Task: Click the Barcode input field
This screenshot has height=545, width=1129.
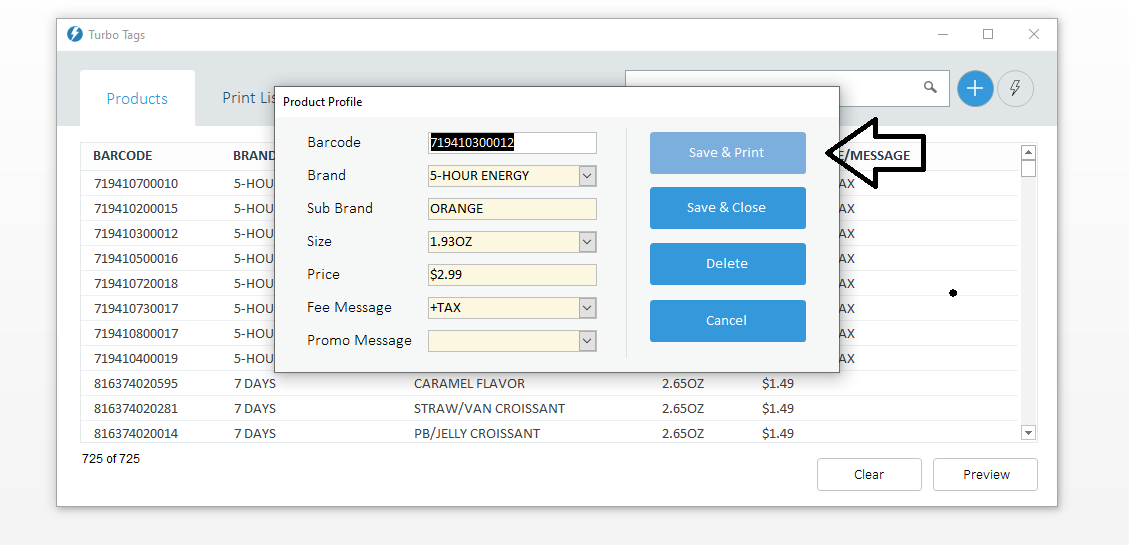Action: tap(512, 143)
